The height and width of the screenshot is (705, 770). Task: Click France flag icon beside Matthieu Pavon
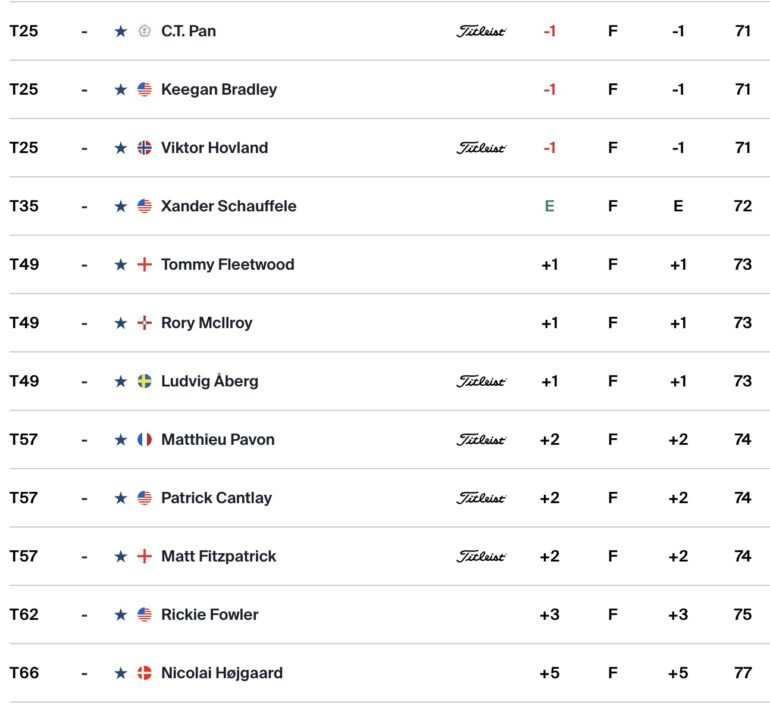tap(144, 439)
